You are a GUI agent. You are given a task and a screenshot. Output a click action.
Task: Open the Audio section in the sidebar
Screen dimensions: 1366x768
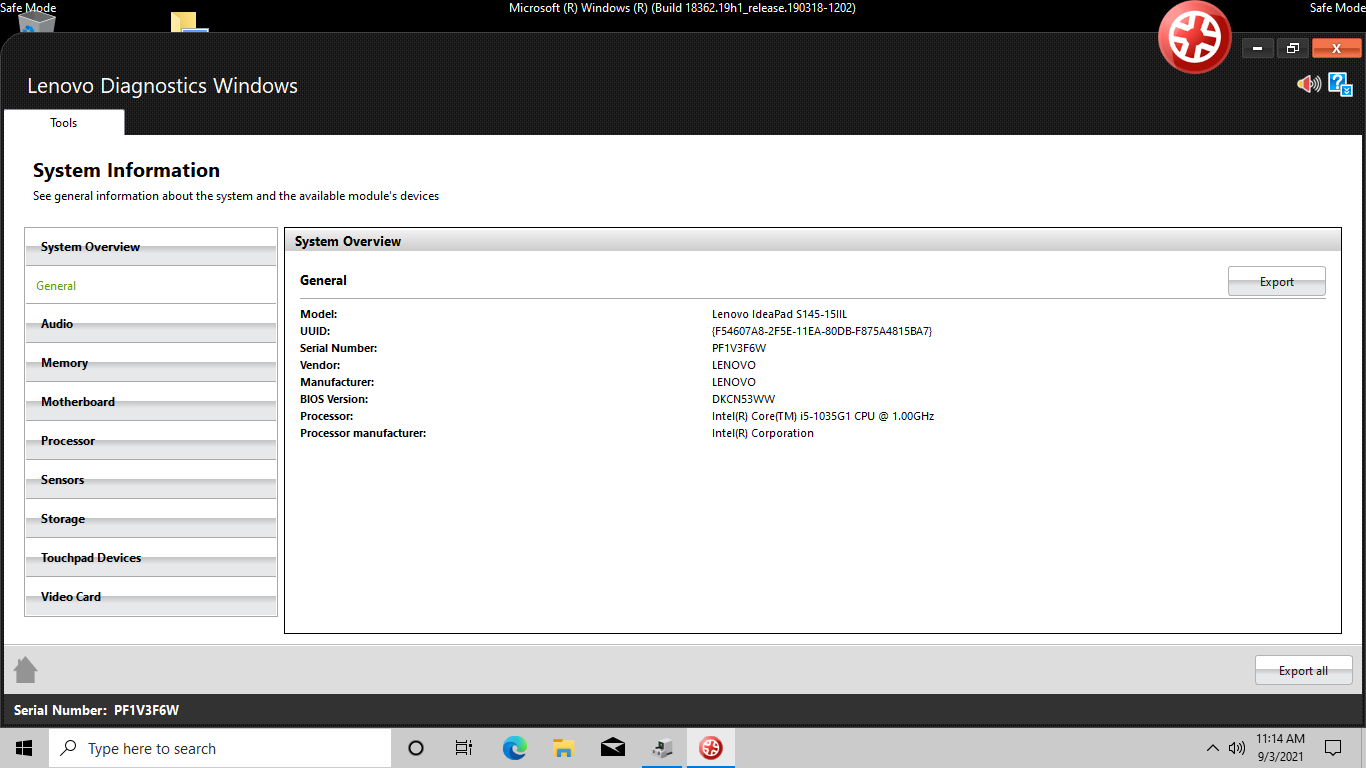pyautogui.click(x=151, y=324)
